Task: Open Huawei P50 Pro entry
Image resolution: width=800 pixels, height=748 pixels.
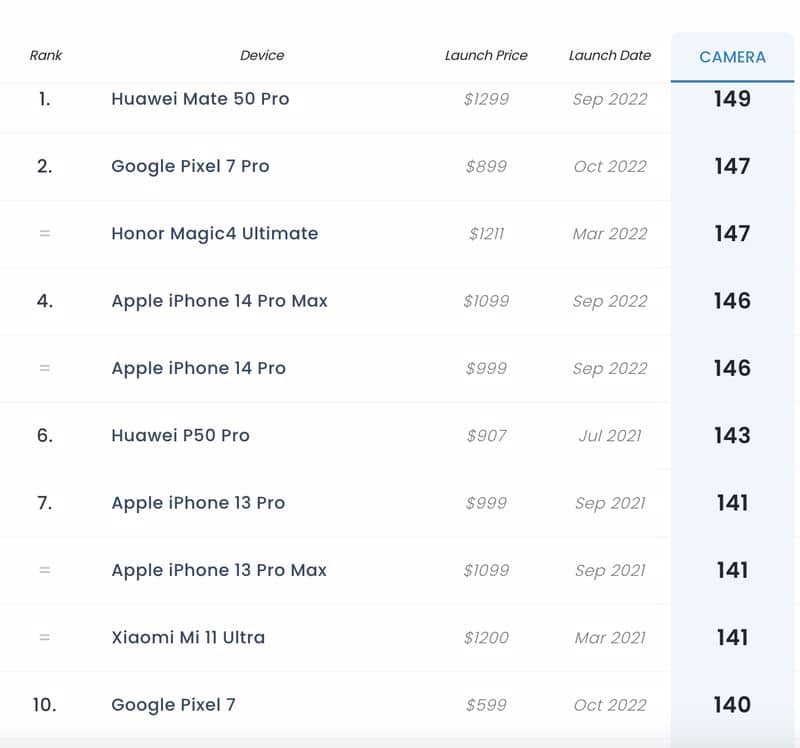Action: [x=181, y=435]
